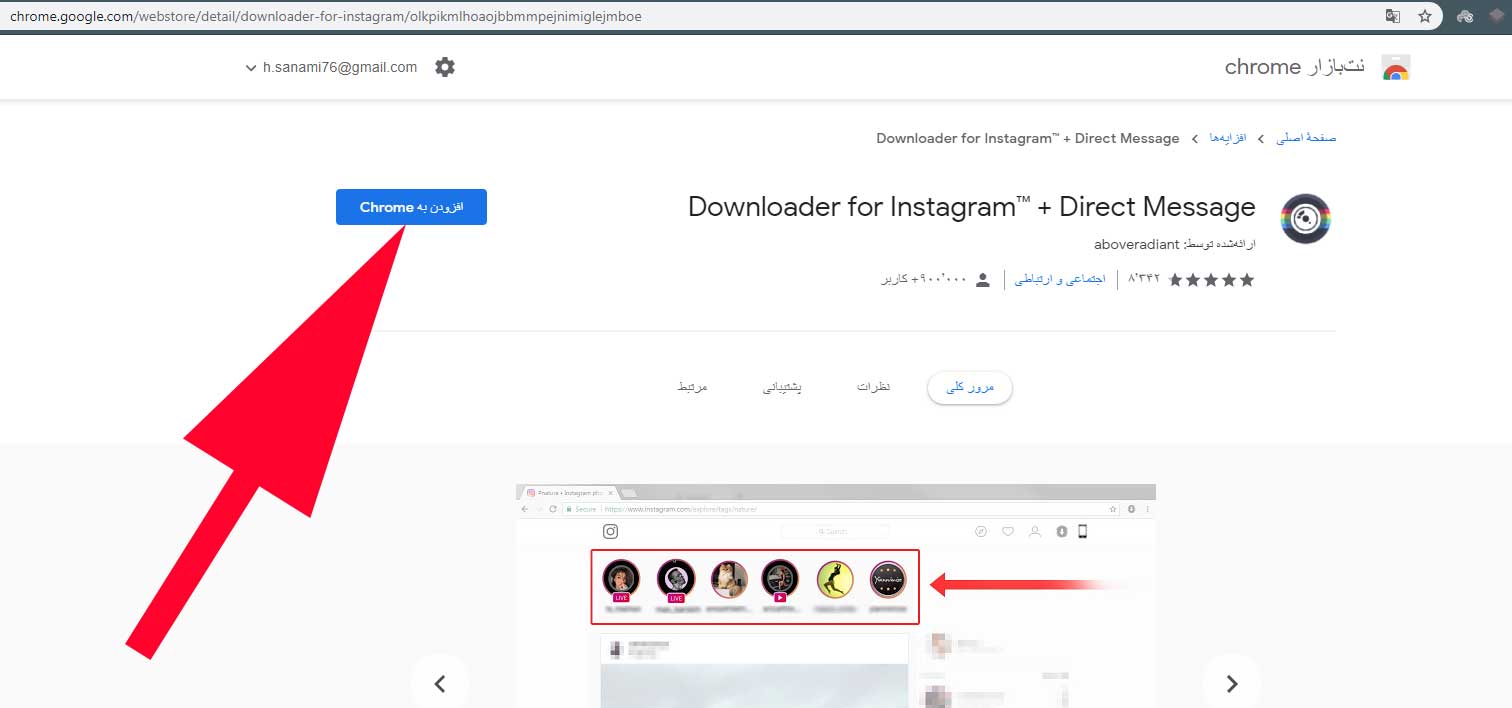Click the user-count person icon near ۹۰۰٬۰۰۰+
The height and width of the screenshot is (708, 1512).
[982, 280]
